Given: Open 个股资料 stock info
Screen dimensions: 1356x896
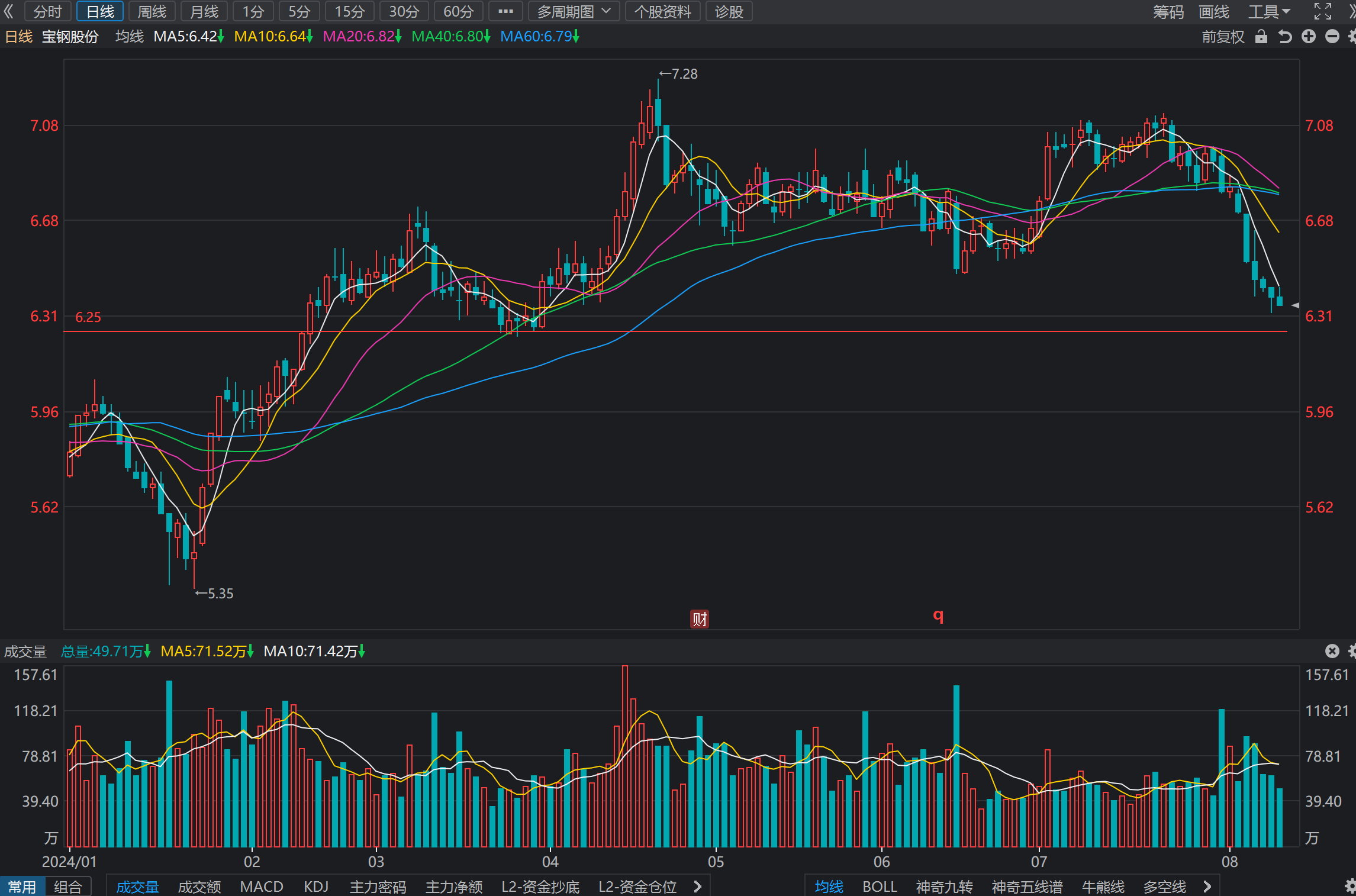Looking at the screenshot, I should [663, 11].
